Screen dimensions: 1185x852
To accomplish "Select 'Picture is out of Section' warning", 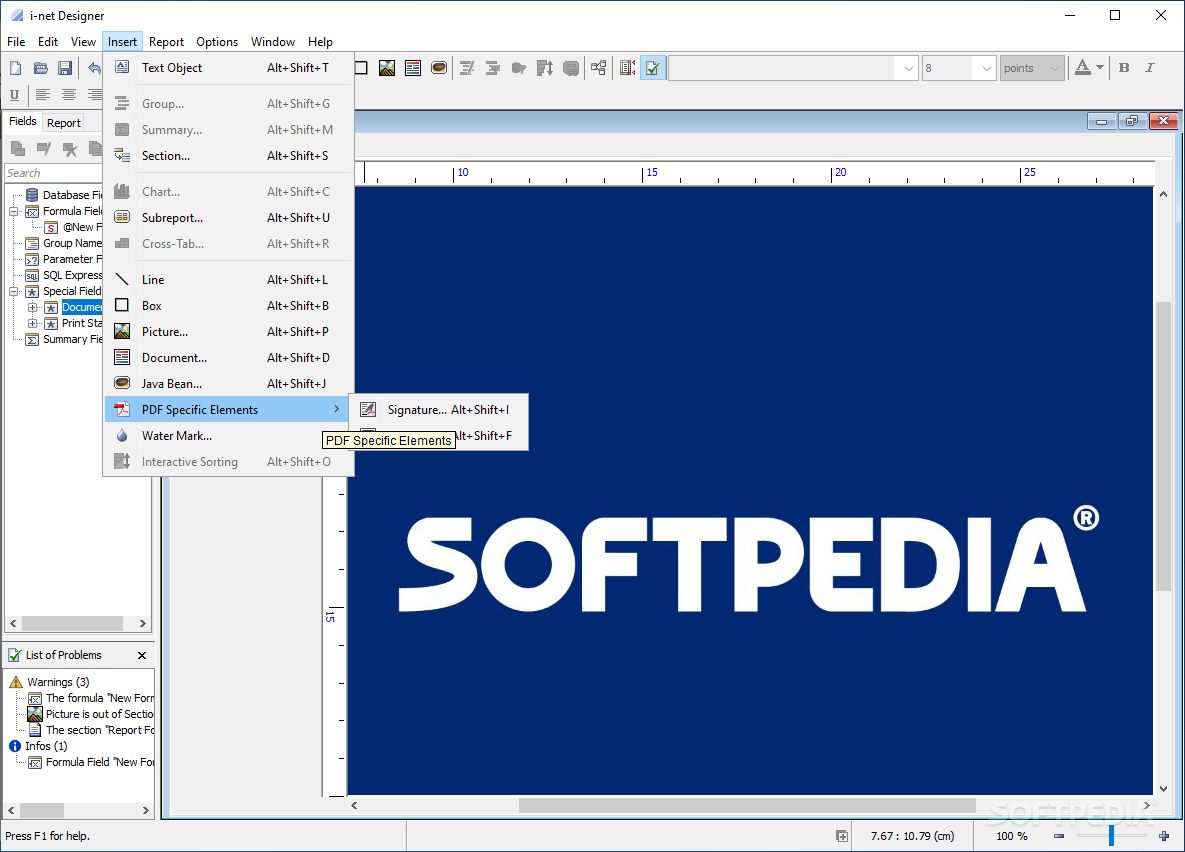I will click(x=99, y=714).
